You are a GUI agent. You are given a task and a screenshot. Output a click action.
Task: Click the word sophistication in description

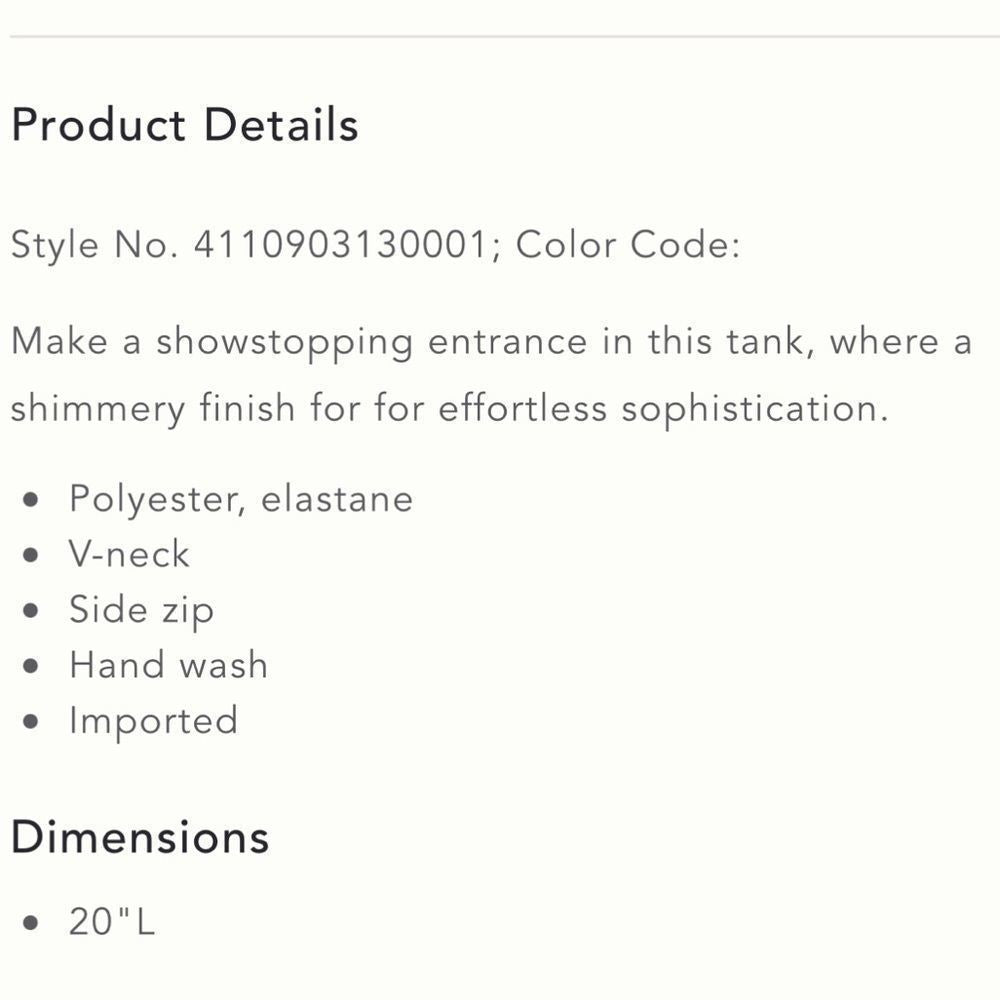(754, 409)
